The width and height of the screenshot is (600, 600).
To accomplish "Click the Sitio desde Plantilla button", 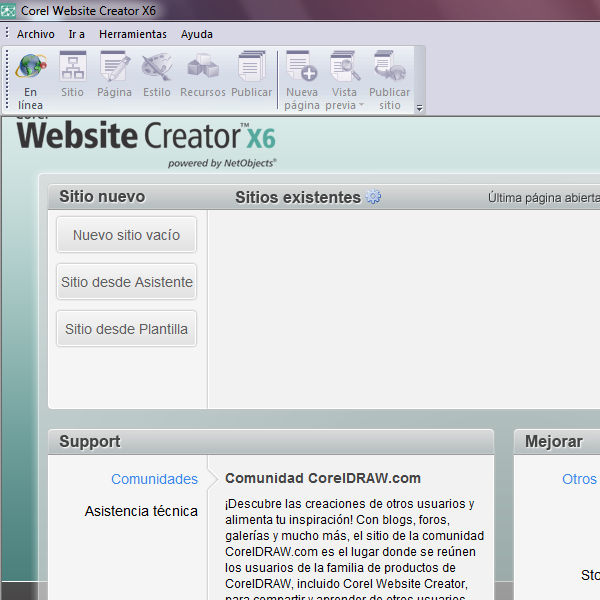I will pyautogui.click(x=126, y=329).
